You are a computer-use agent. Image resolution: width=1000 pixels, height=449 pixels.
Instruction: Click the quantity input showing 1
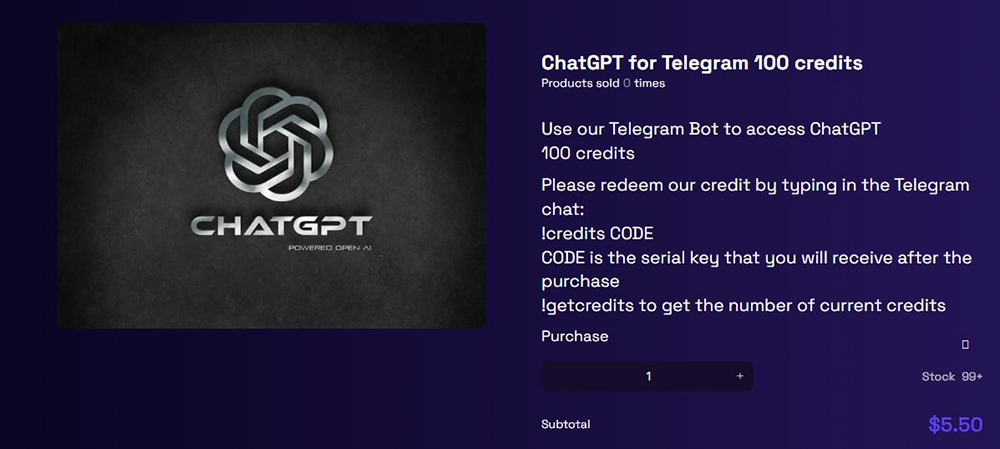(648, 376)
